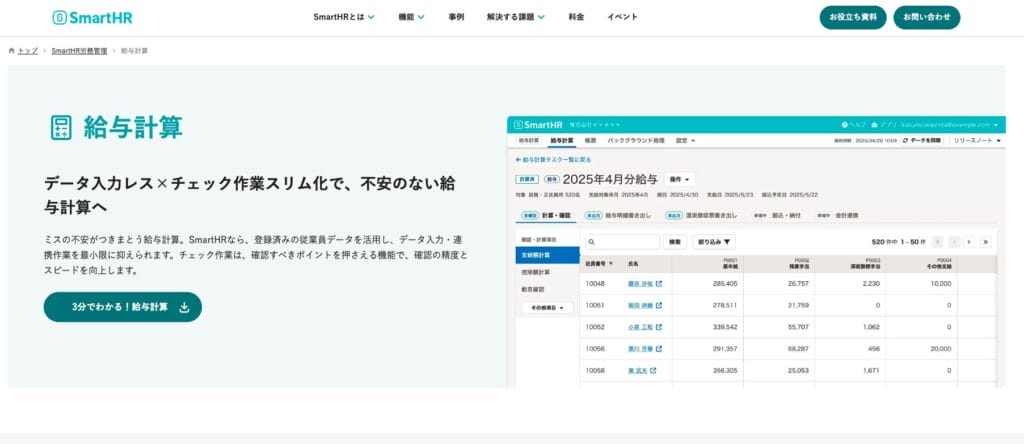Open the 設定 dropdown in app preview
The image size is (1024, 444).
coord(685,140)
